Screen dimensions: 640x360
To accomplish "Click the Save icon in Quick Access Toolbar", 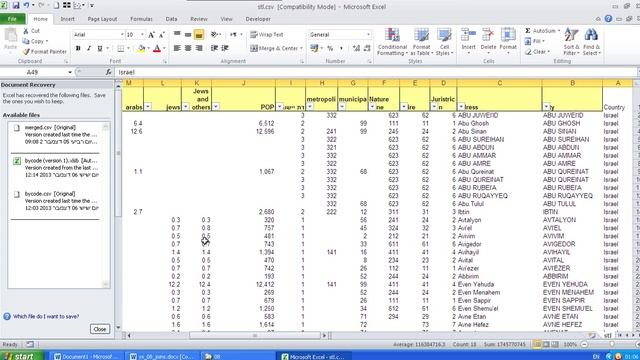I will (x=16, y=6).
